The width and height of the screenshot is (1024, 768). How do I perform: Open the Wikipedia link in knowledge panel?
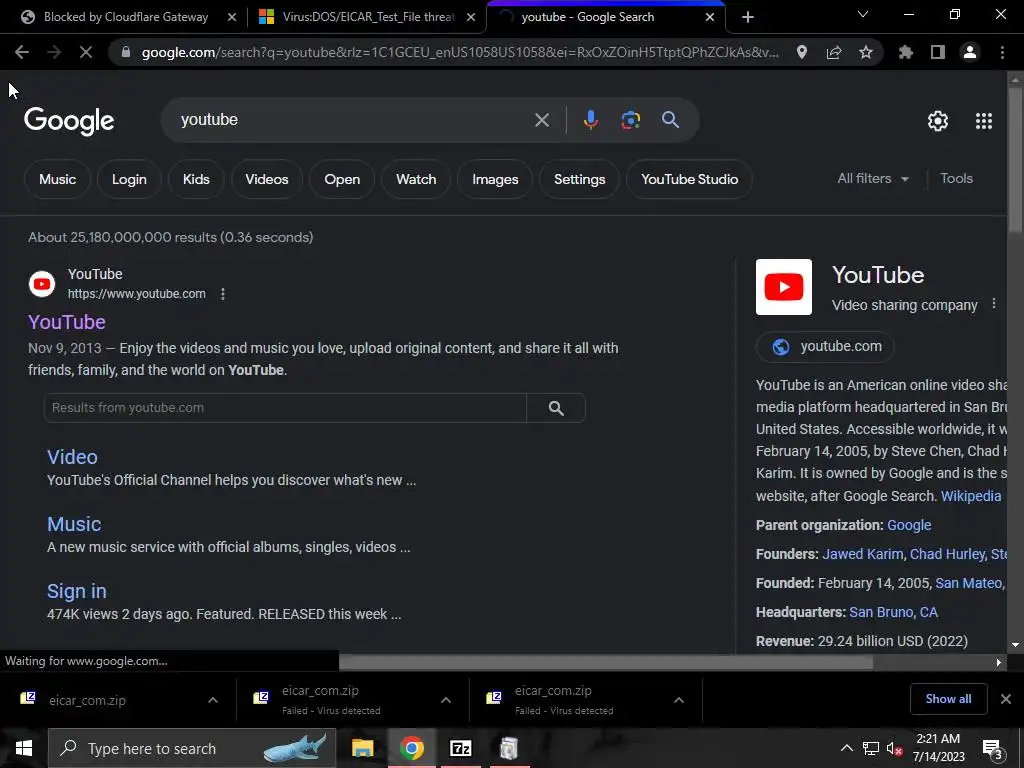970,496
